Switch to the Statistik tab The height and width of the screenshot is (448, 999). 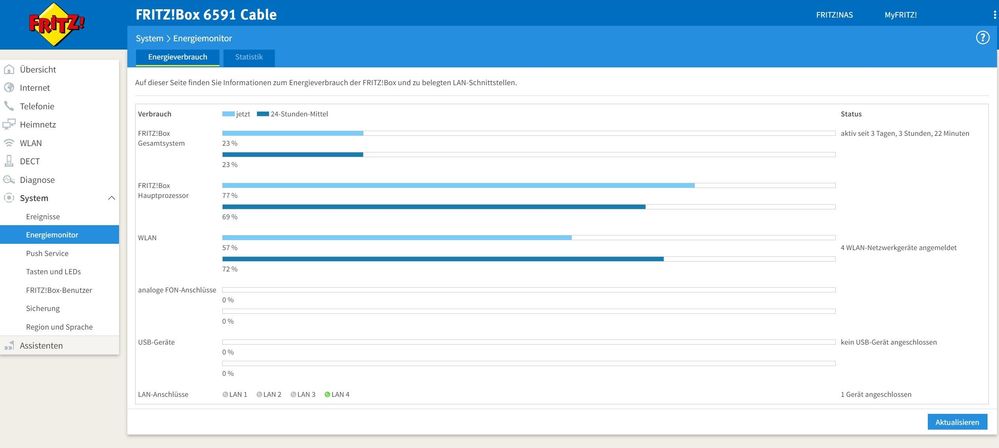248,57
